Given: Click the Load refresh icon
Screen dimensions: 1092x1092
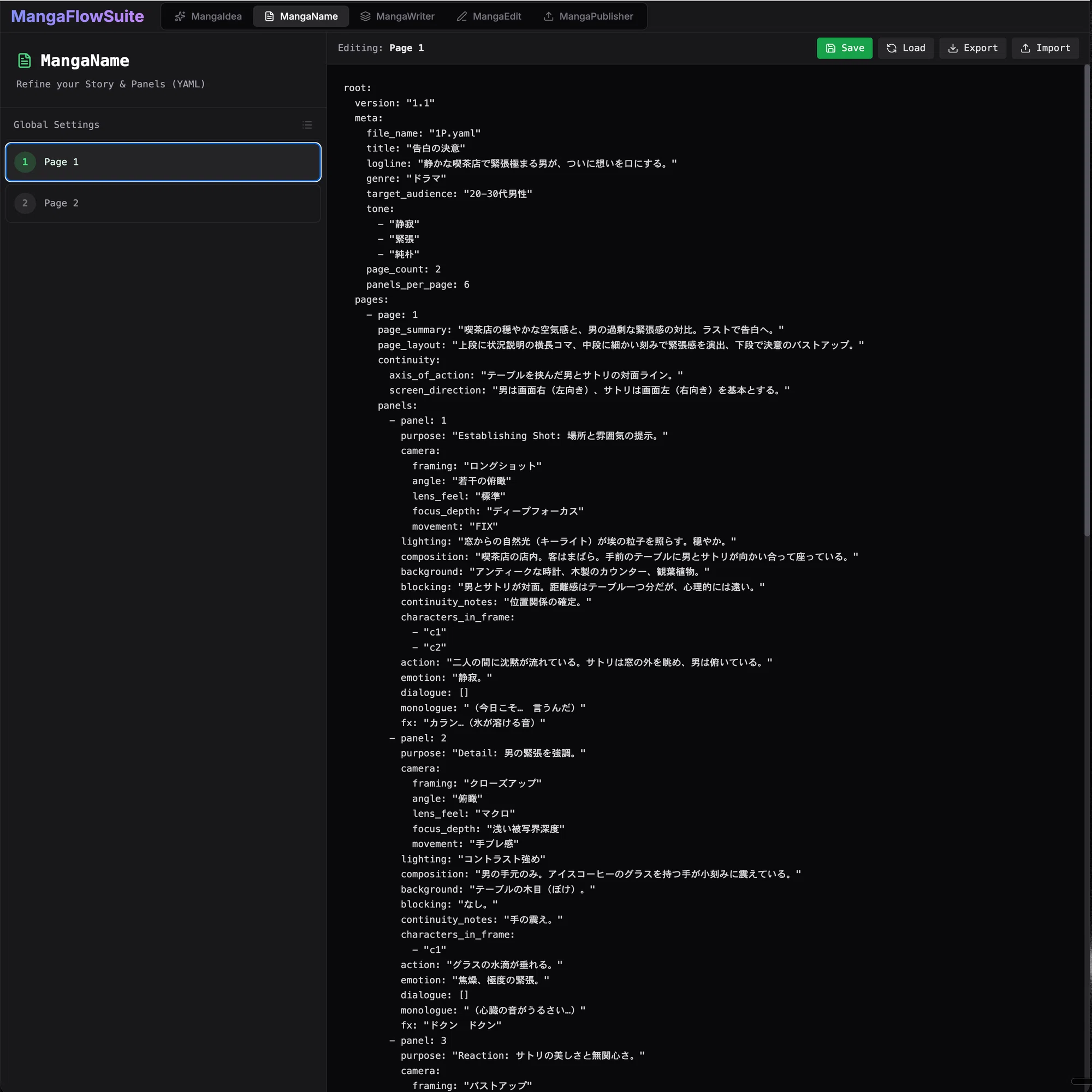Looking at the screenshot, I should (892, 48).
